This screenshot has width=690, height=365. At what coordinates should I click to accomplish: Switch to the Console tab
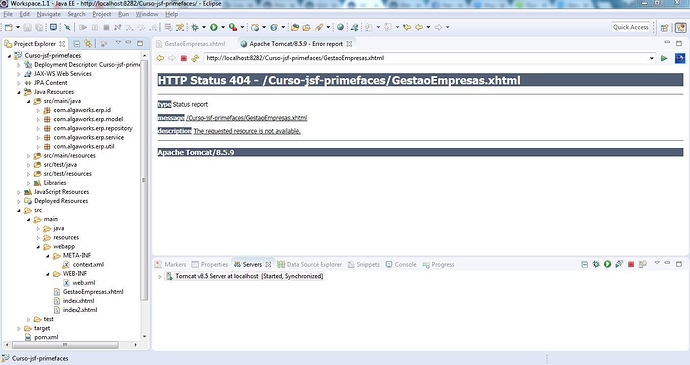401,265
